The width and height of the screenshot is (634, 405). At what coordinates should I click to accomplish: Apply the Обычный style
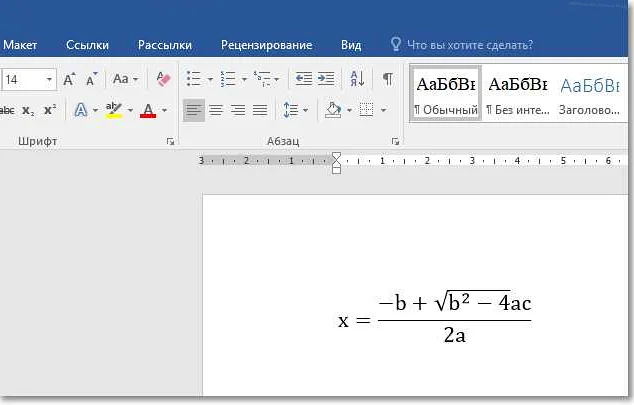point(446,92)
